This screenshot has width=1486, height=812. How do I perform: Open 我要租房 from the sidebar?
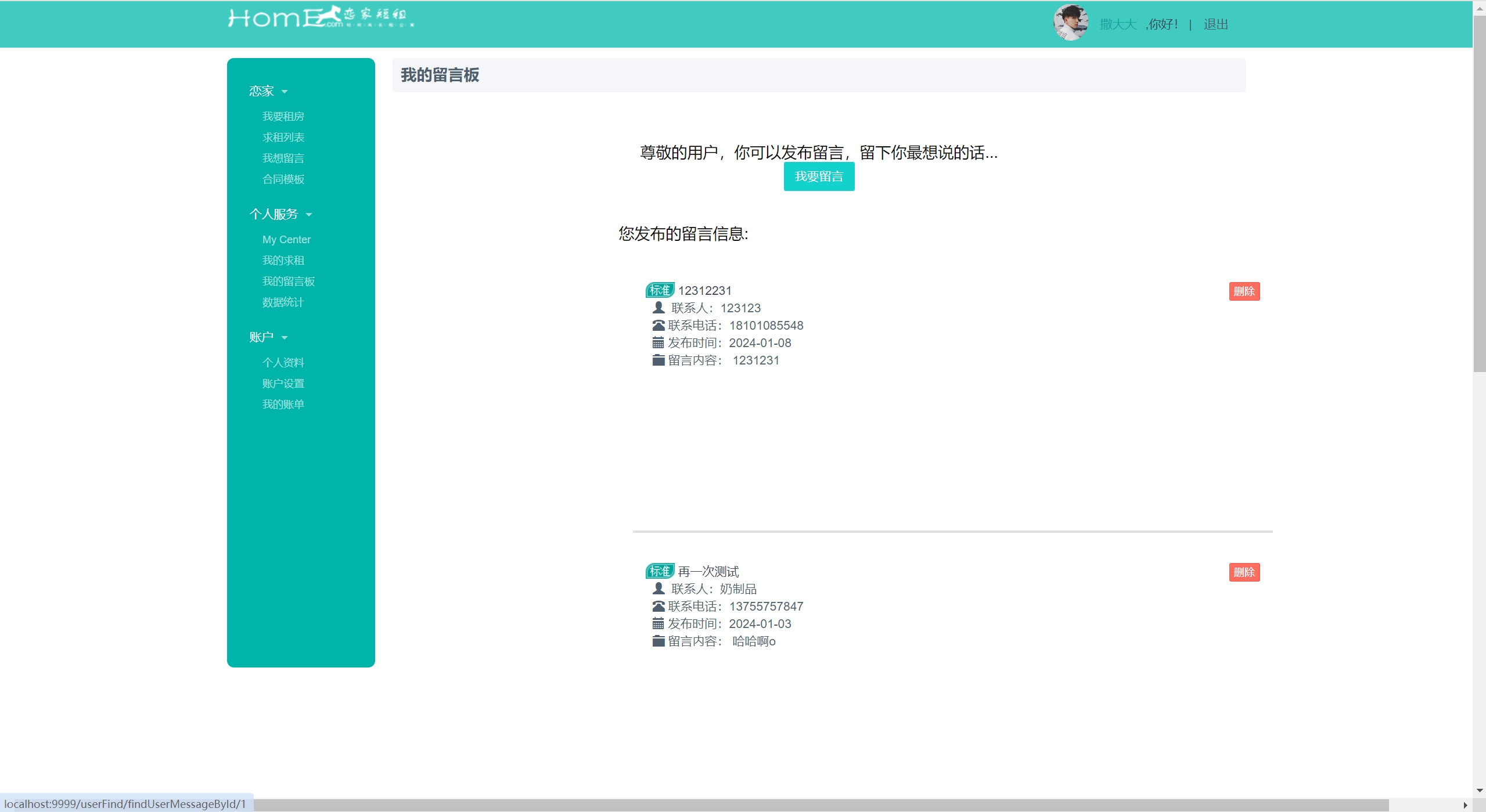pos(283,117)
